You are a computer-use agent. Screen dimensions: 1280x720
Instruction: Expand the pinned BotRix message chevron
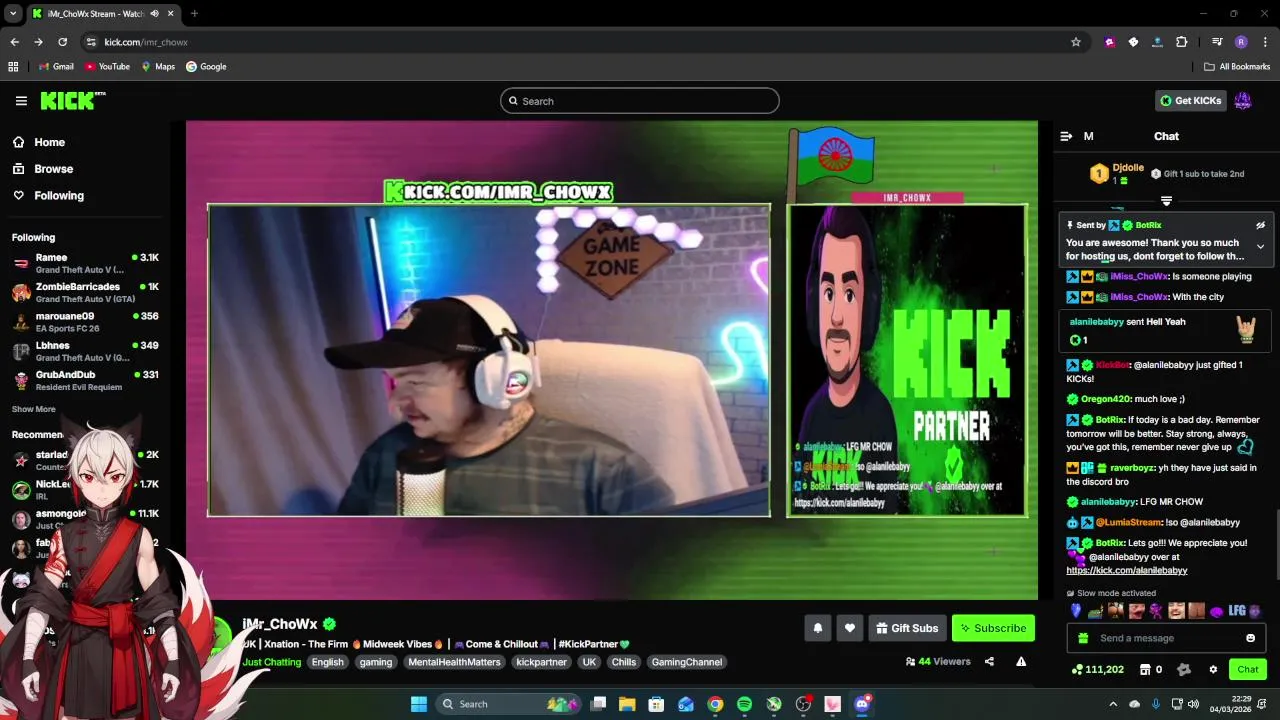(x=1260, y=247)
